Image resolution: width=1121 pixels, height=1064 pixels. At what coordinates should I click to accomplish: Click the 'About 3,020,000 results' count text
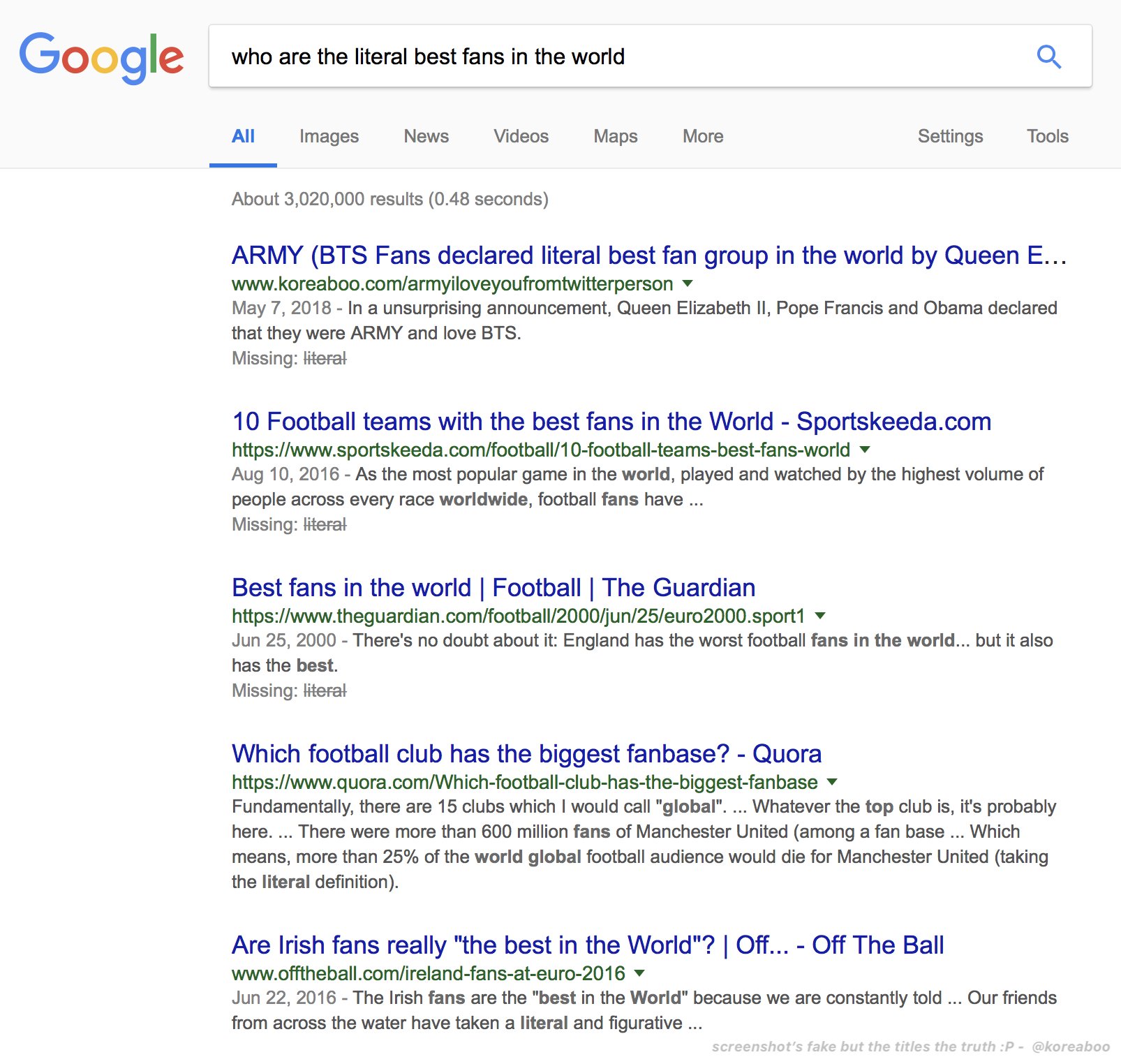pyautogui.click(x=390, y=200)
